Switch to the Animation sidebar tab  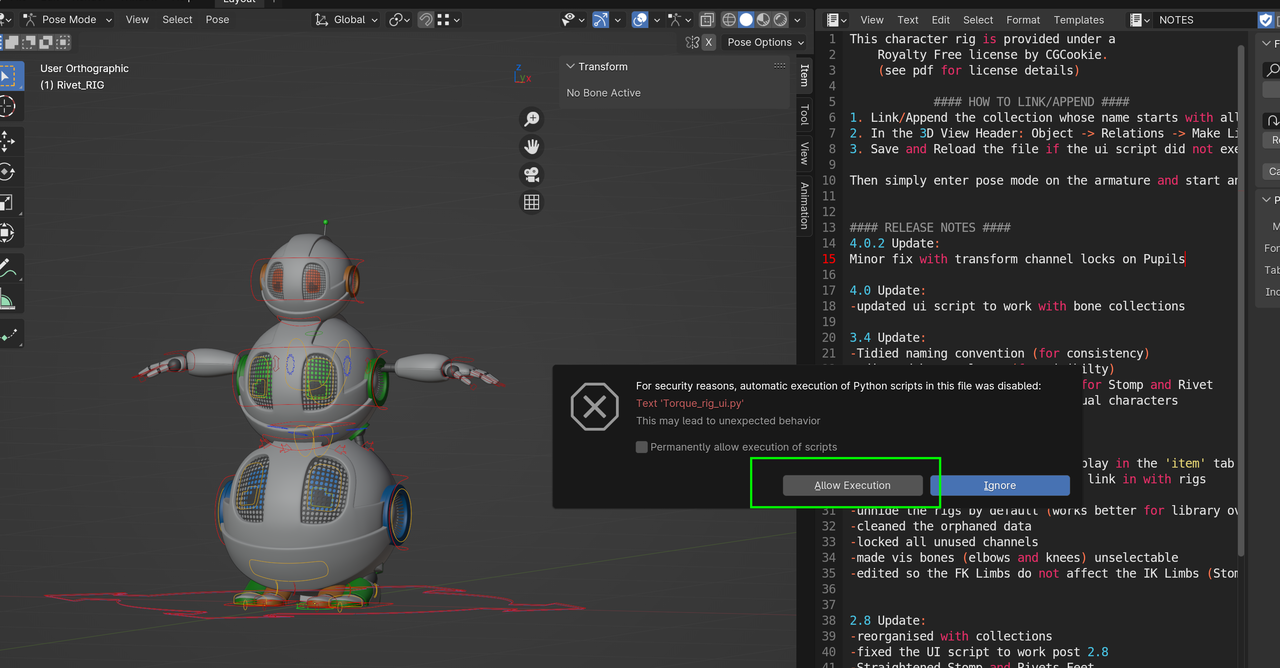pos(804,205)
